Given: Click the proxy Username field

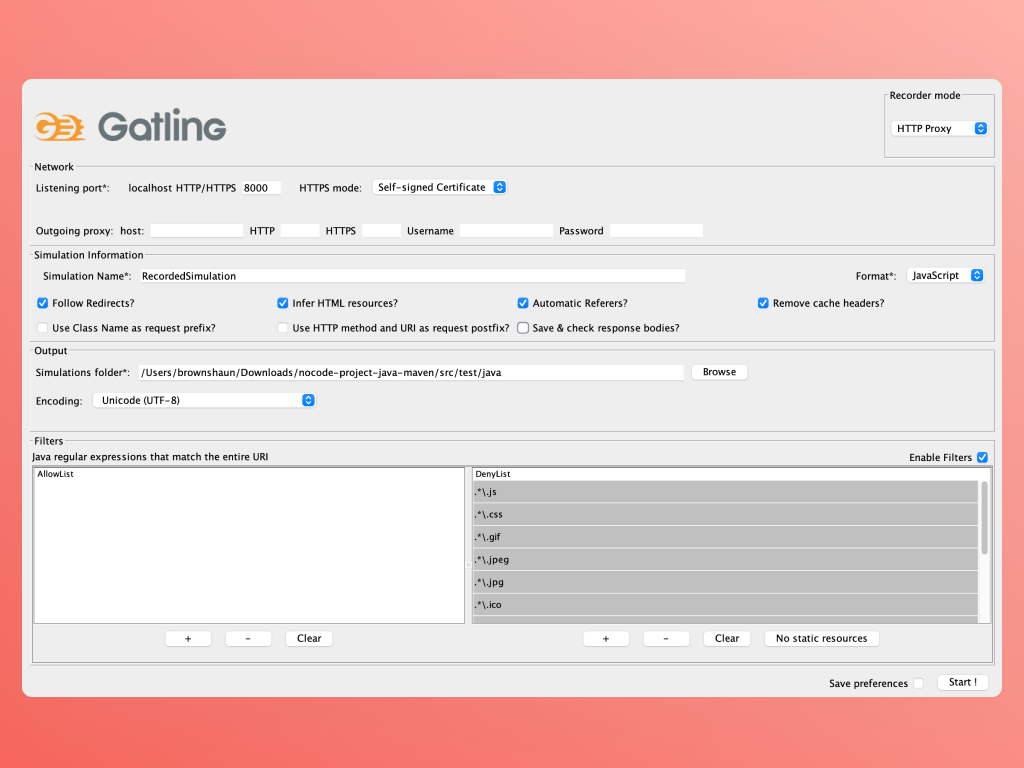Looking at the screenshot, I should click(506, 231).
